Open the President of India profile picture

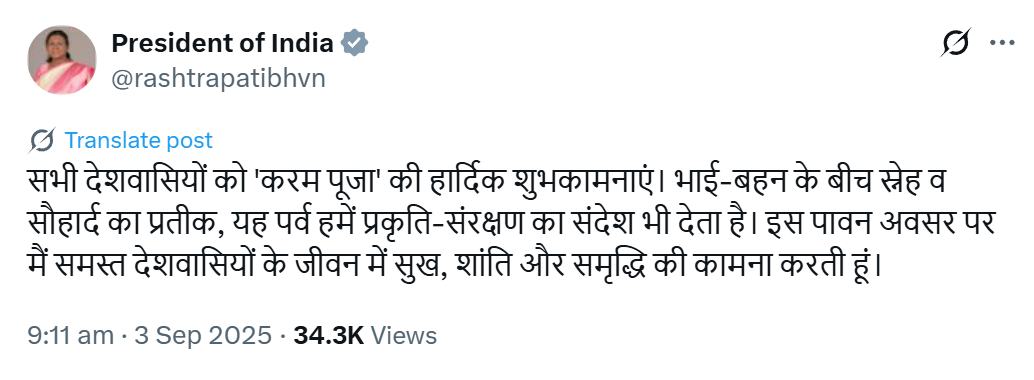61,60
